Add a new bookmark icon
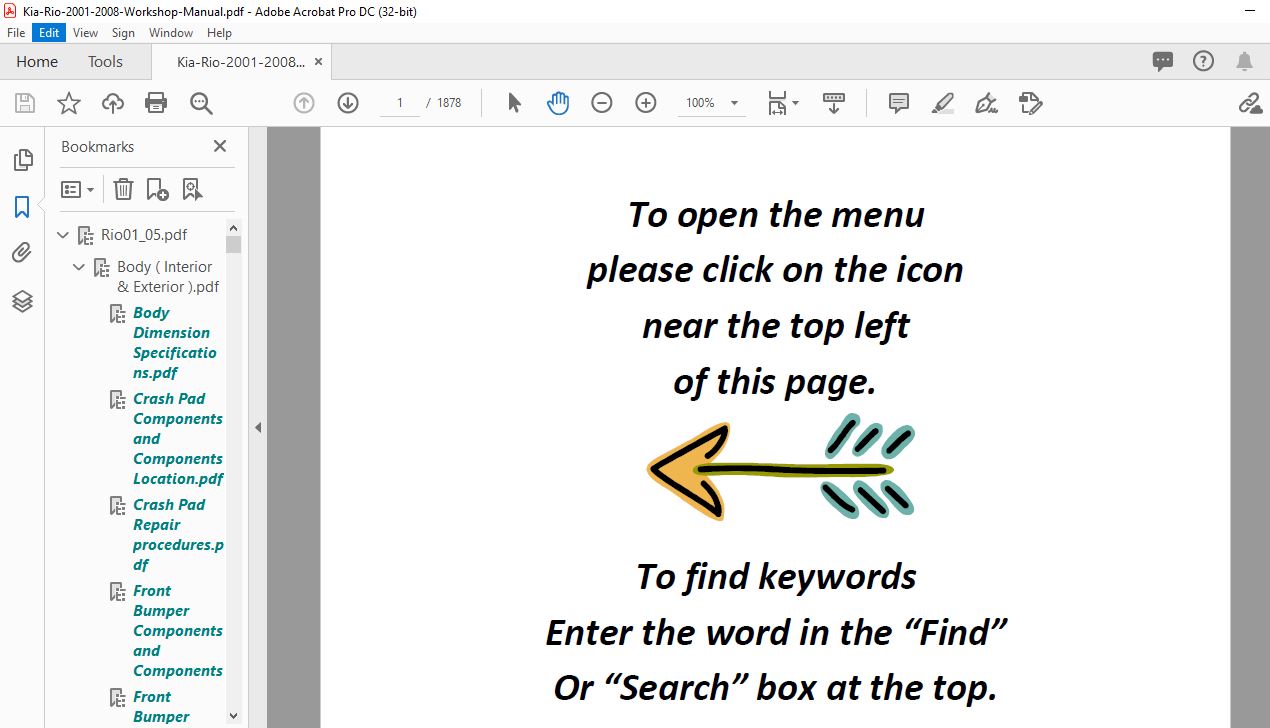 (157, 189)
